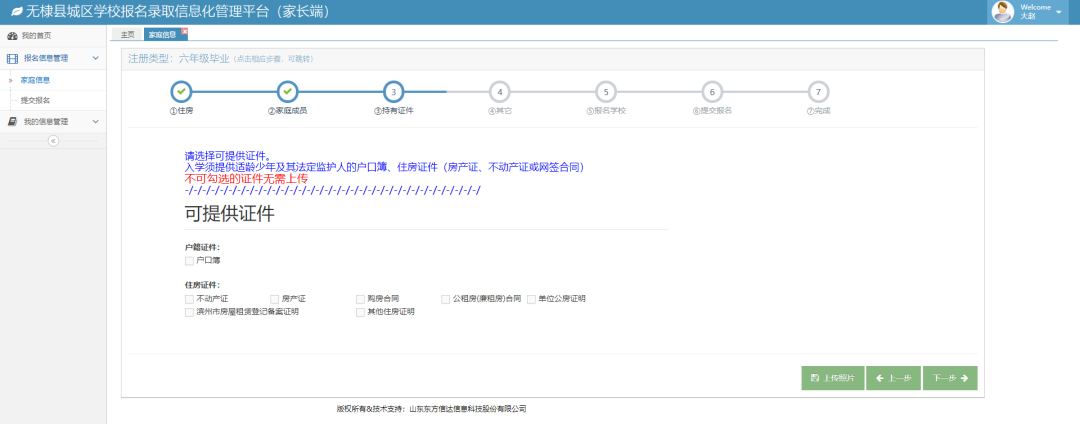
Task: Tick the 不动产证 checkbox
Action: click(189, 298)
